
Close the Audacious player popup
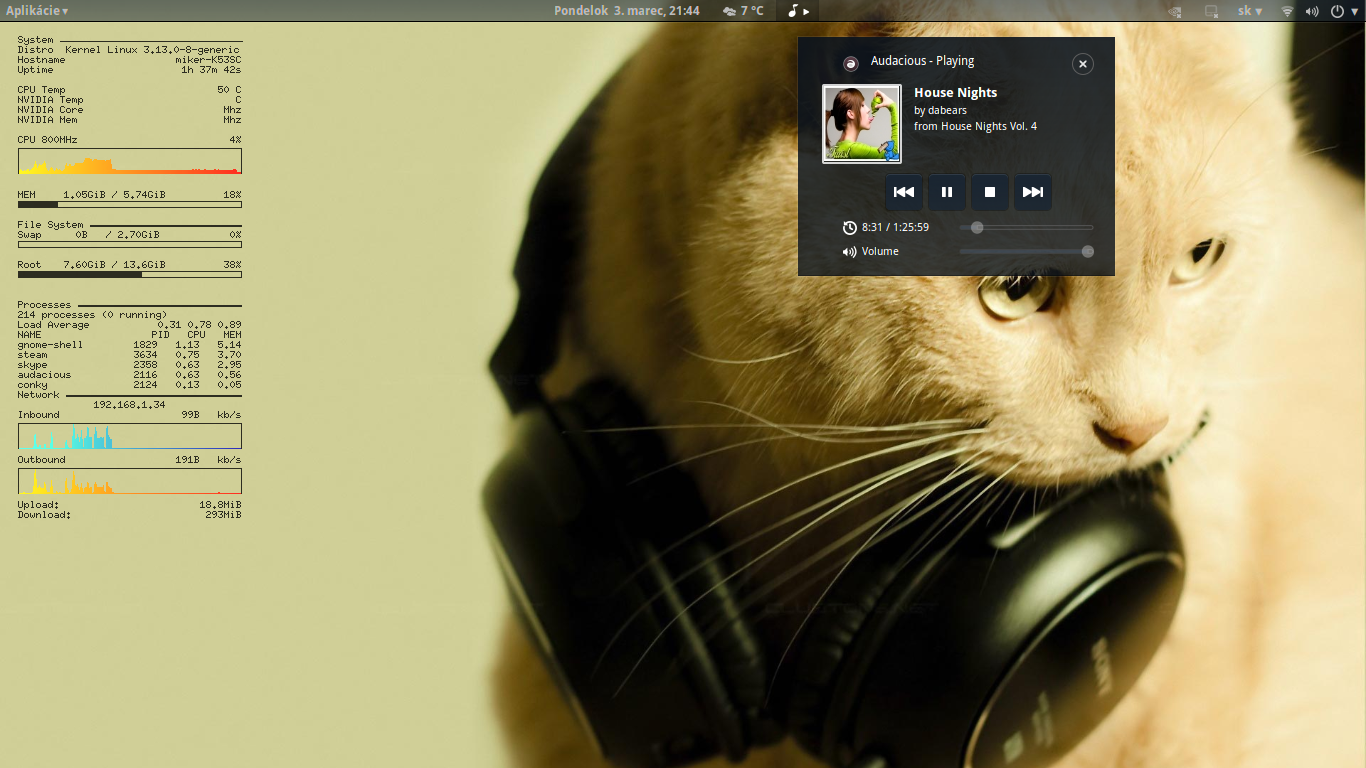point(1082,64)
